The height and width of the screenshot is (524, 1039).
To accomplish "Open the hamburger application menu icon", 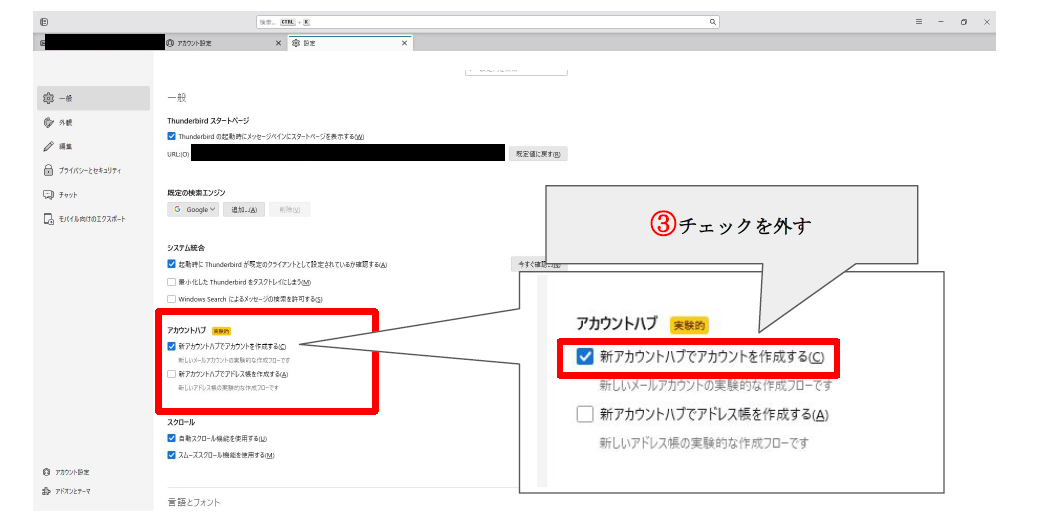I will (x=919, y=21).
